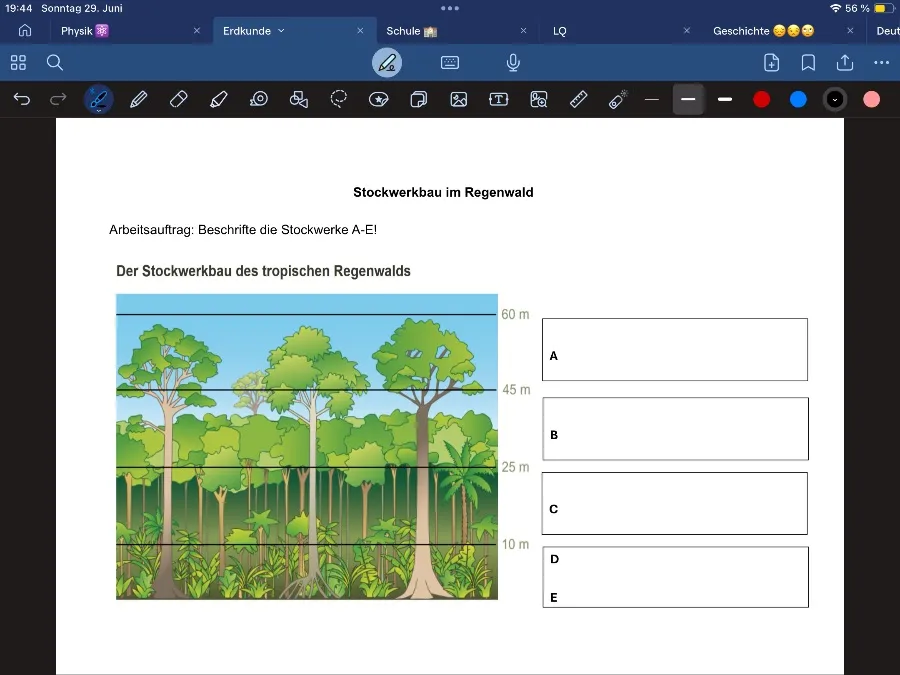Image resolution: width=900 pixels, height=675 pixels.
Task: Pick the pink pen color
Action: click(x=871, y=99)
